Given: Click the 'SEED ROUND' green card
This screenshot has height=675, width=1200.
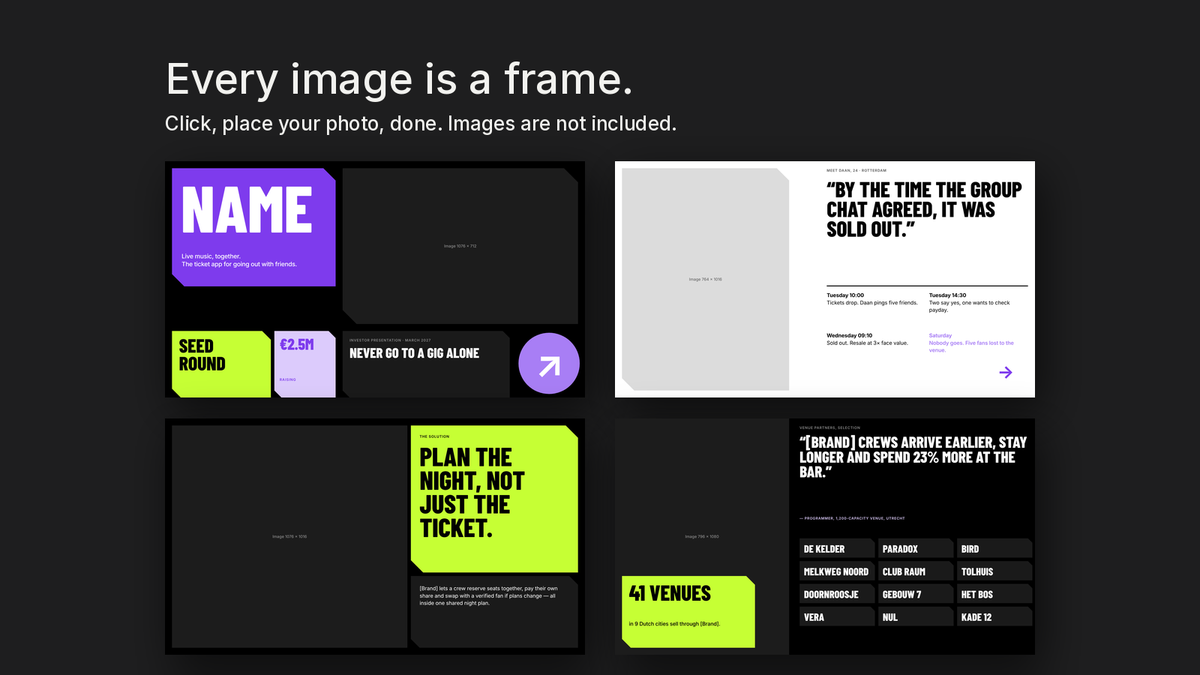Looking at the screenshot, I should click(x=221, y=364).
